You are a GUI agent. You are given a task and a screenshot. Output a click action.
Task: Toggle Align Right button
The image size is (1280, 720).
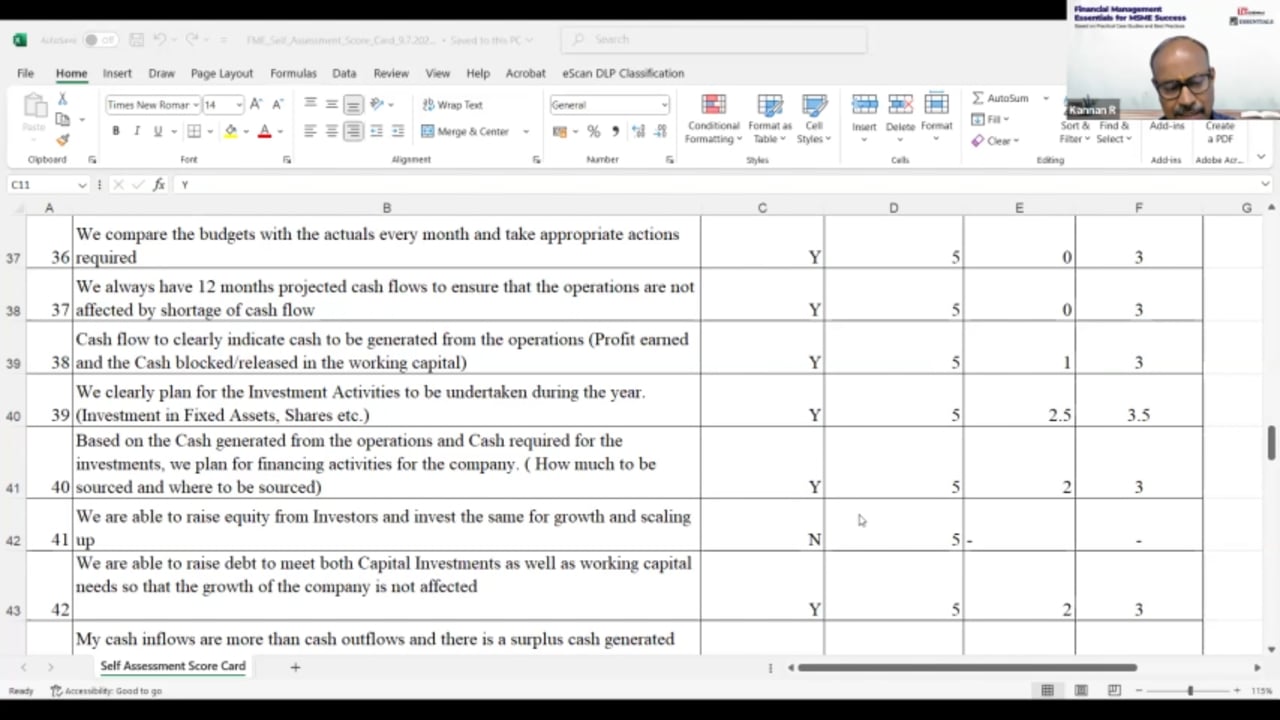tap(353, 131)
